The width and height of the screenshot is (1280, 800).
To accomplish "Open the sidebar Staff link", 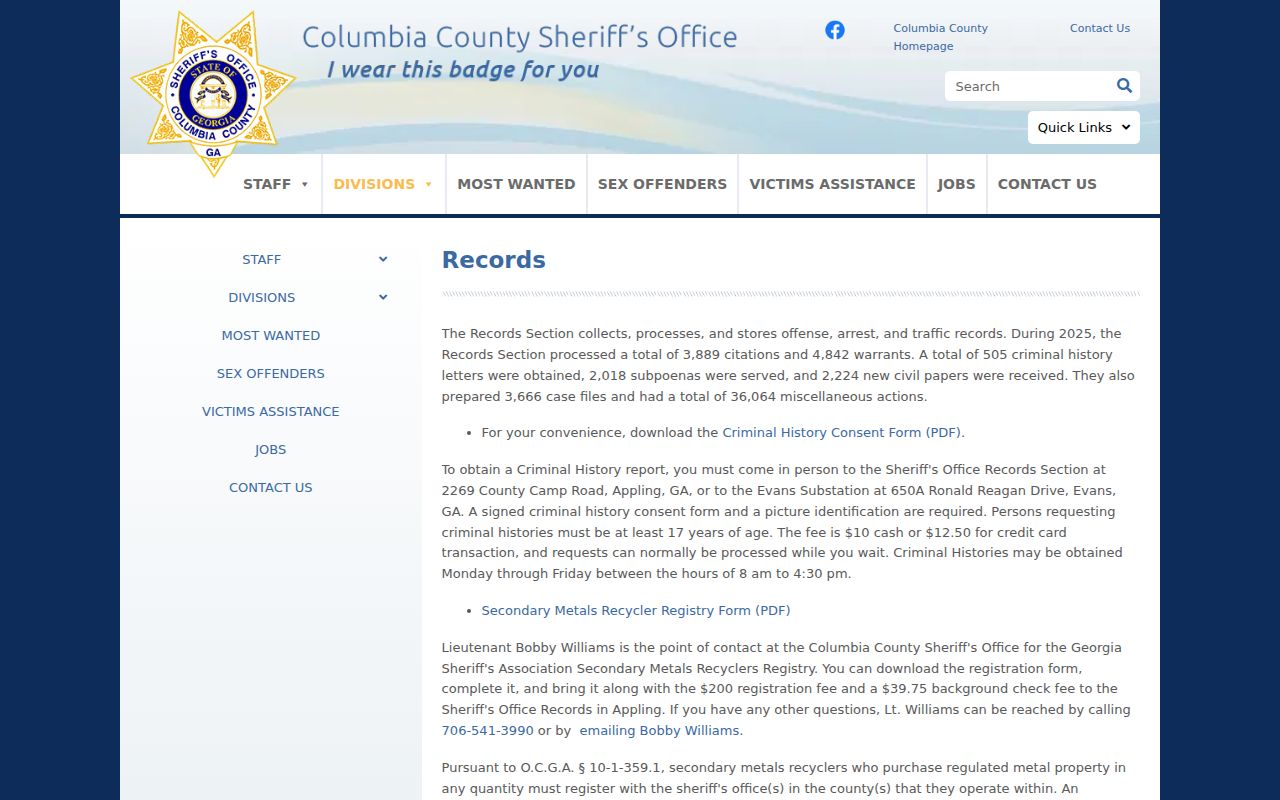I will (261, 259).
